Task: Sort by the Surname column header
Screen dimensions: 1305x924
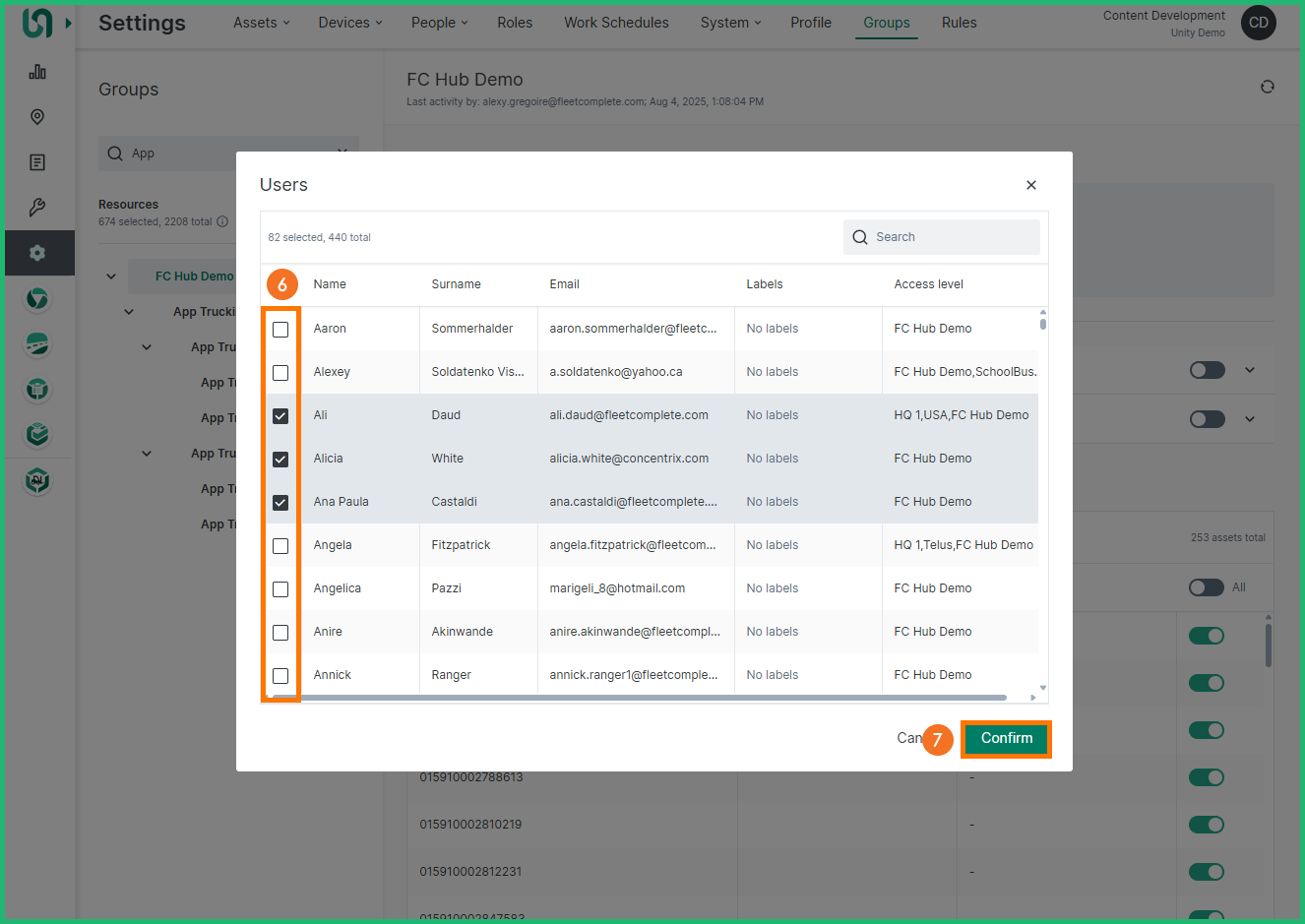Action: (x=456, y=284)
